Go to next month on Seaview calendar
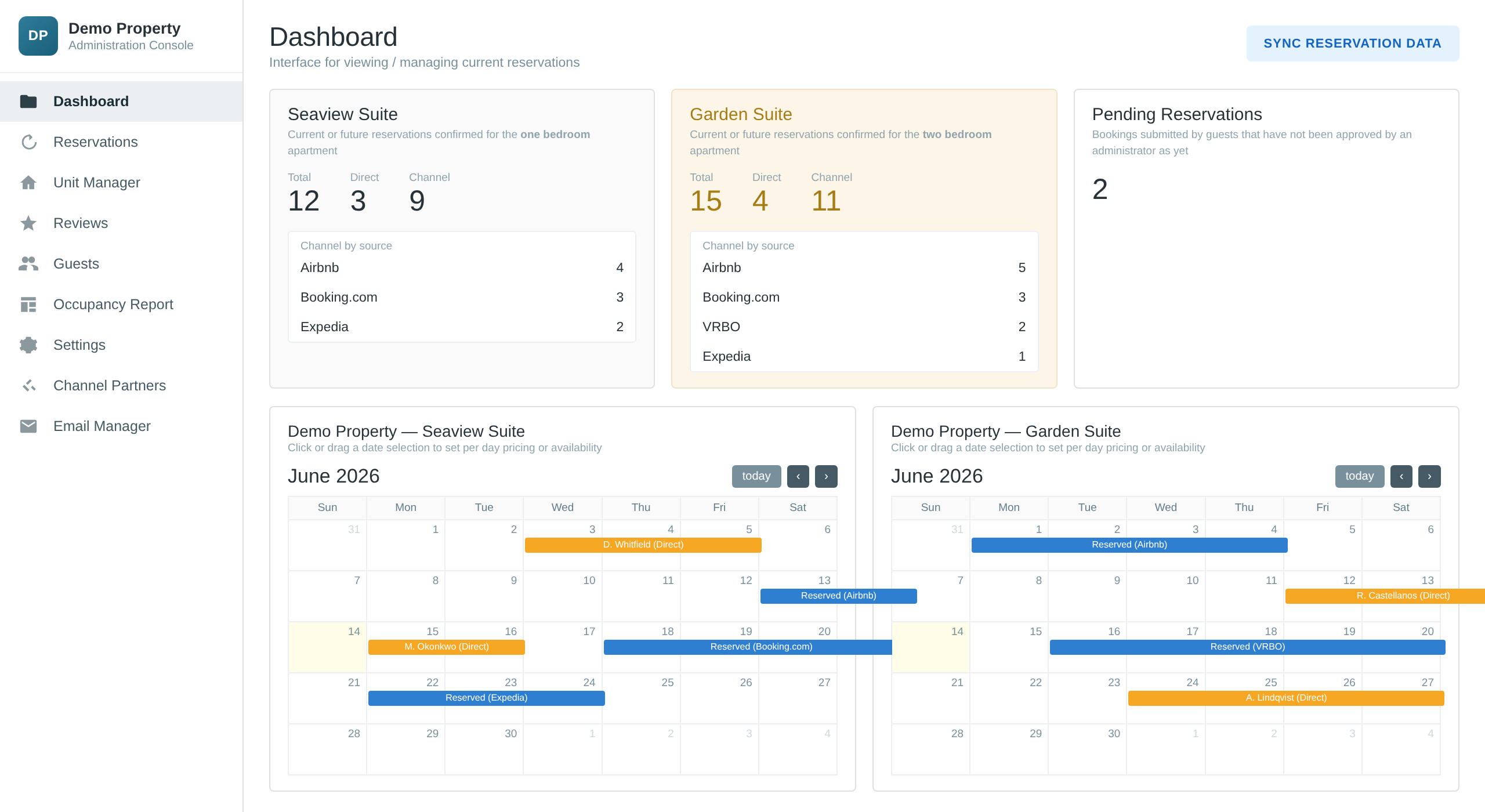Image resolution: width=1485 pixels, height=812 pixels. [x=826, y=476]
